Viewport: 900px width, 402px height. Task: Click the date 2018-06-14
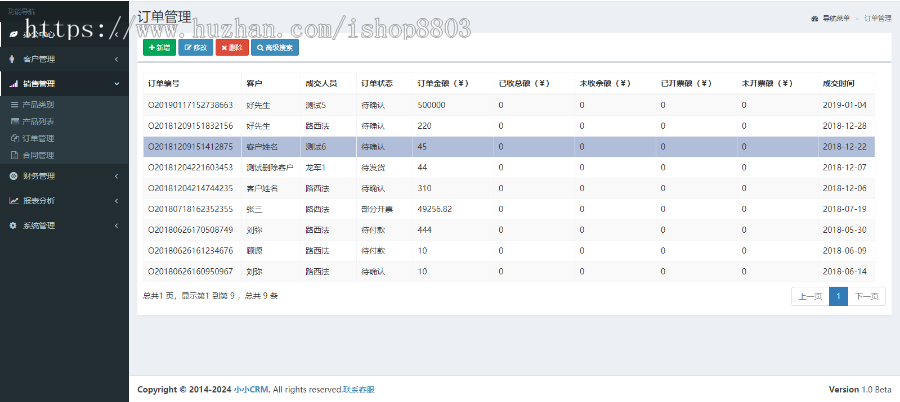pyautogui.click(x=844, y=271)
